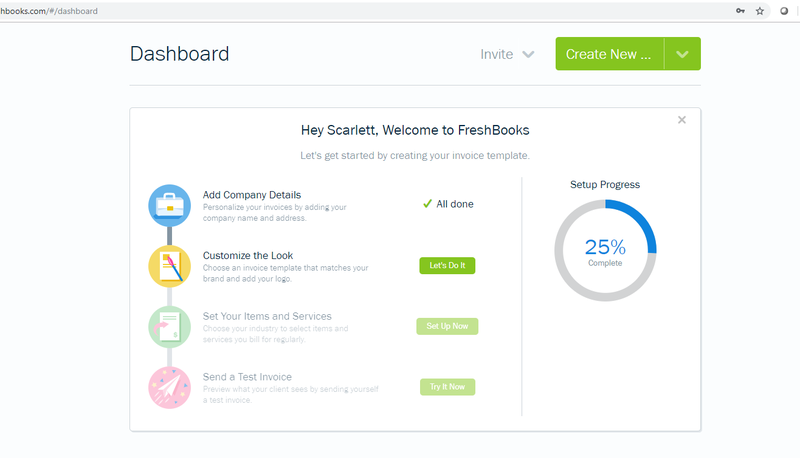The width and height of the screenshot is (800, 458).
Task: Dismiss the welcome panel with the X
Action: [x=682, y=120]
